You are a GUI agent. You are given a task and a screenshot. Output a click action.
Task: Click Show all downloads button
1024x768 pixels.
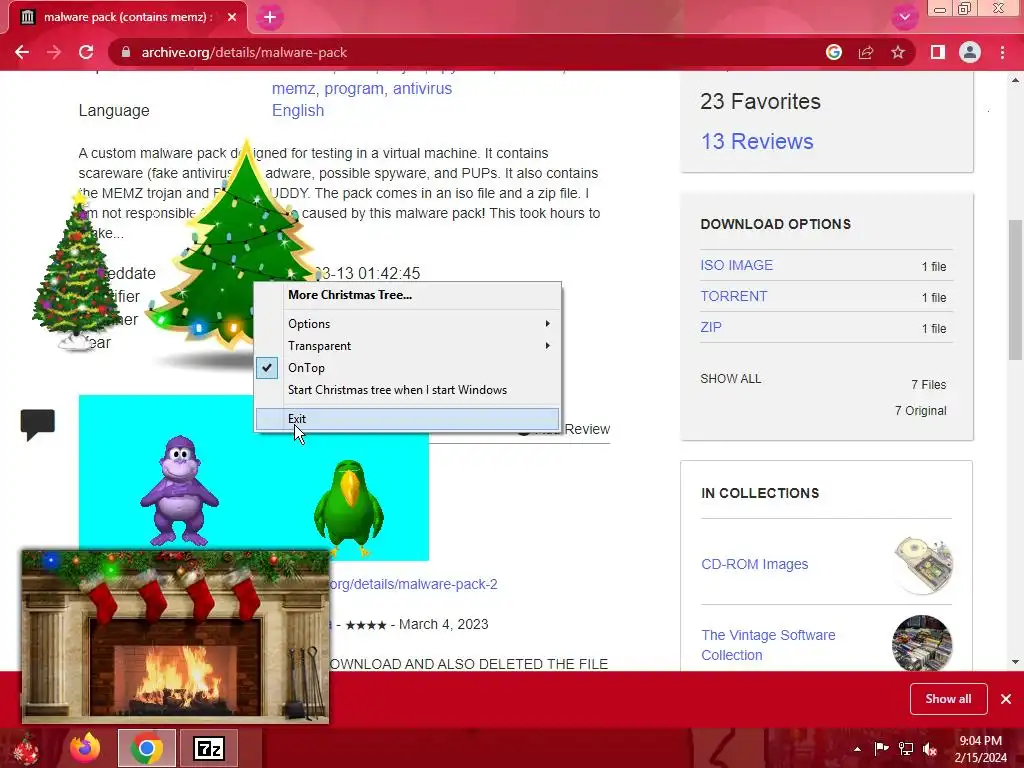point(948,699)
